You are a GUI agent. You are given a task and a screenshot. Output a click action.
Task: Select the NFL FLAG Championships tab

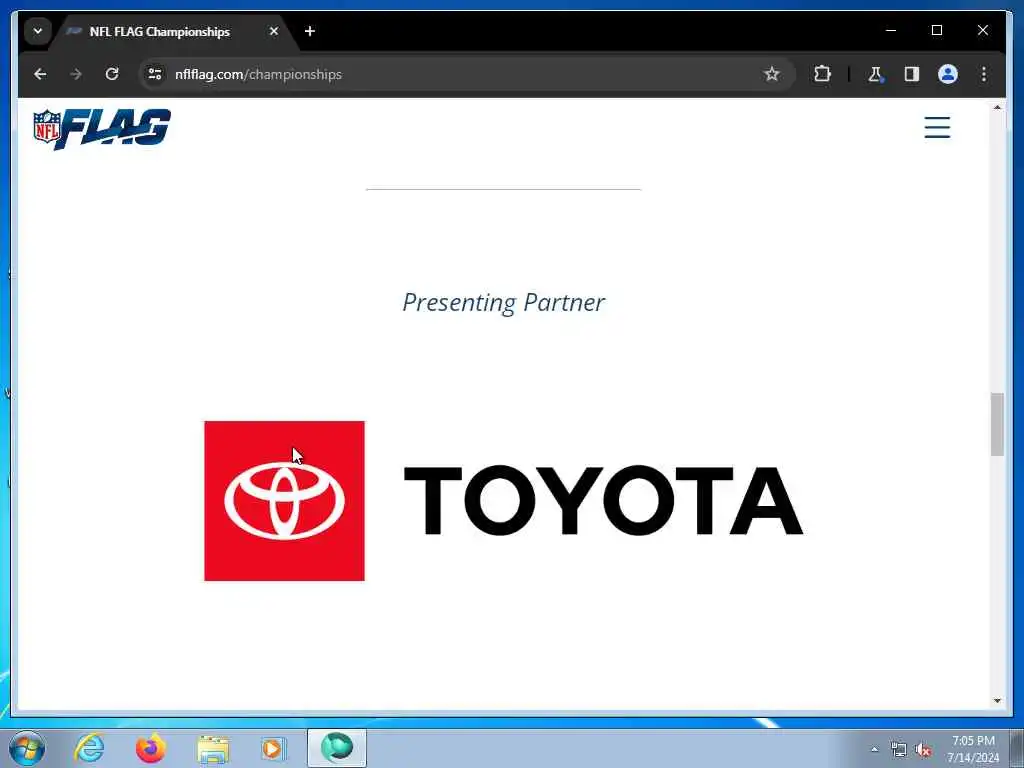click(173, 31)
